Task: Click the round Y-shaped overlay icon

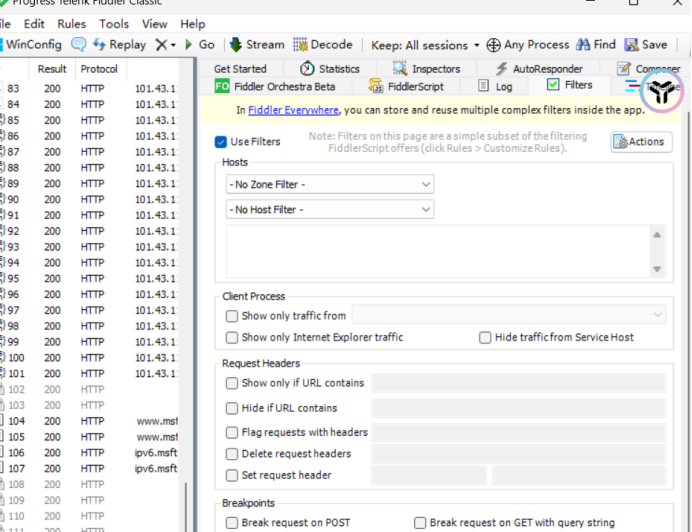Action: point(661,91)
